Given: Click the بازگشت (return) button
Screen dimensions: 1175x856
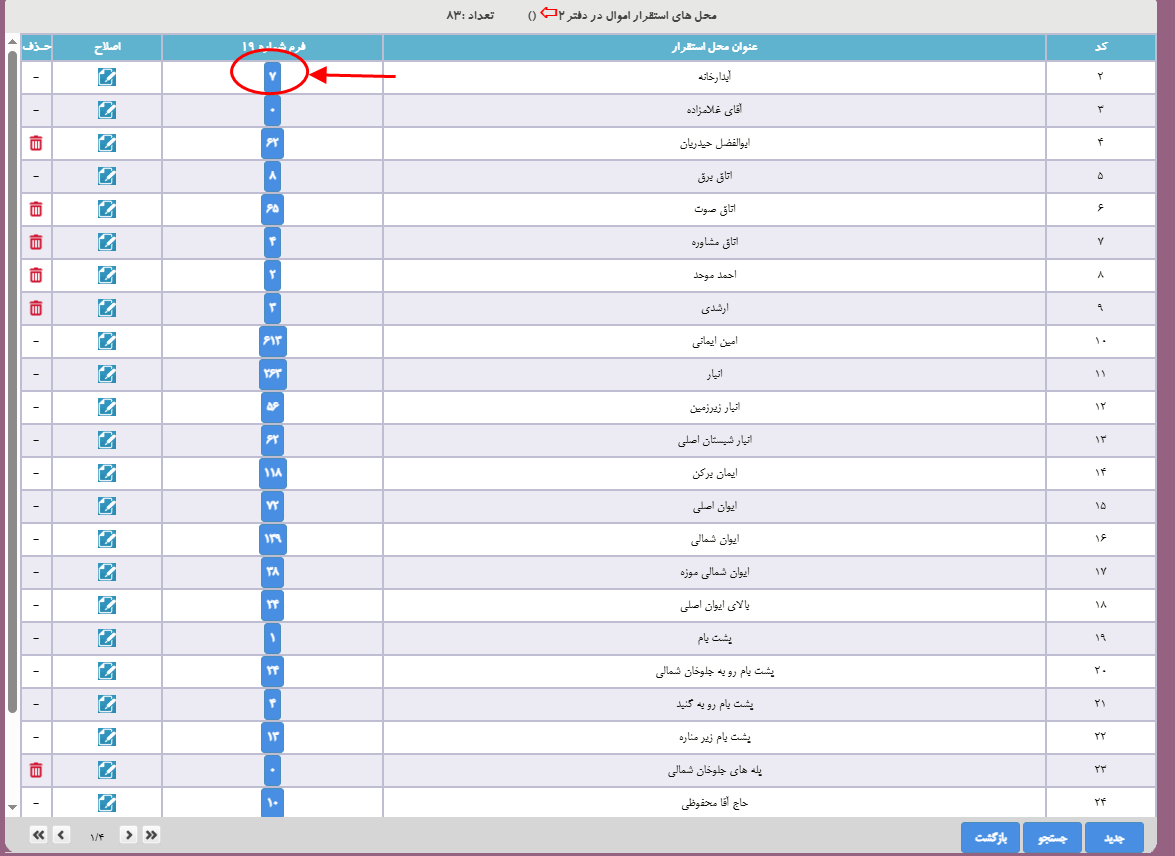Looking at the screenshot, I should (990, 838).
